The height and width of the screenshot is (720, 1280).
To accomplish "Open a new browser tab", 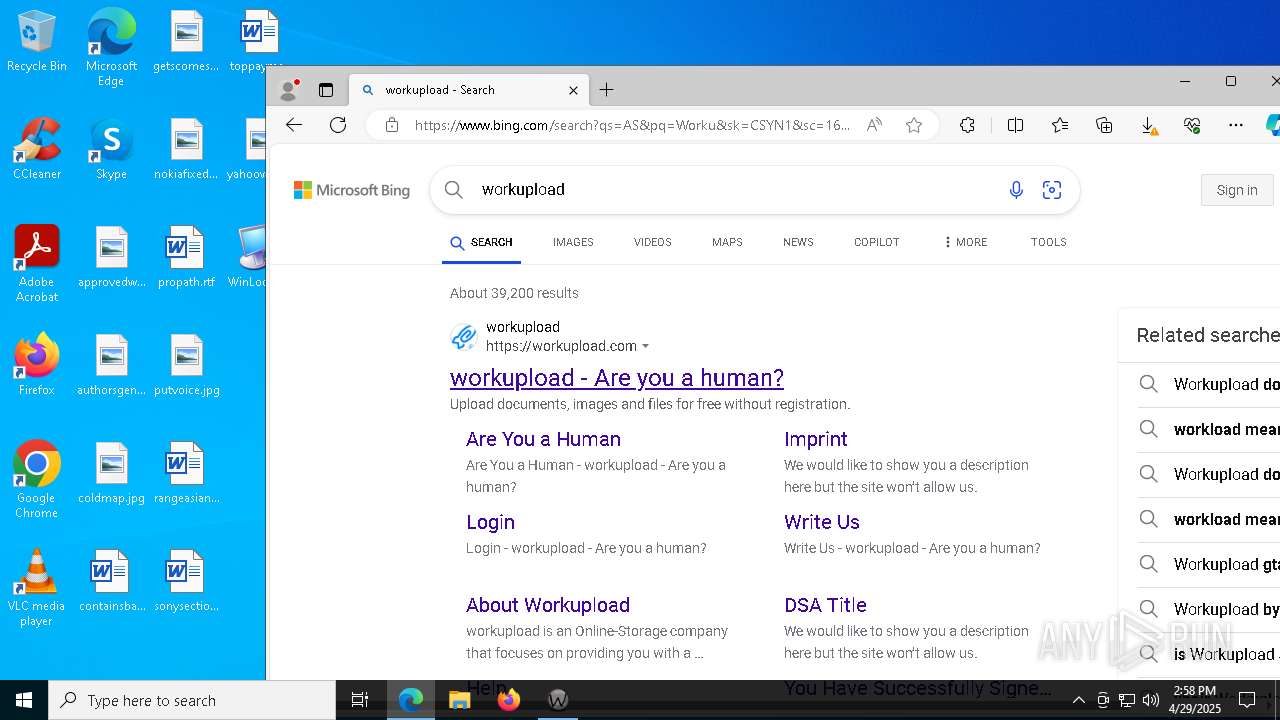I will [606, 90].
